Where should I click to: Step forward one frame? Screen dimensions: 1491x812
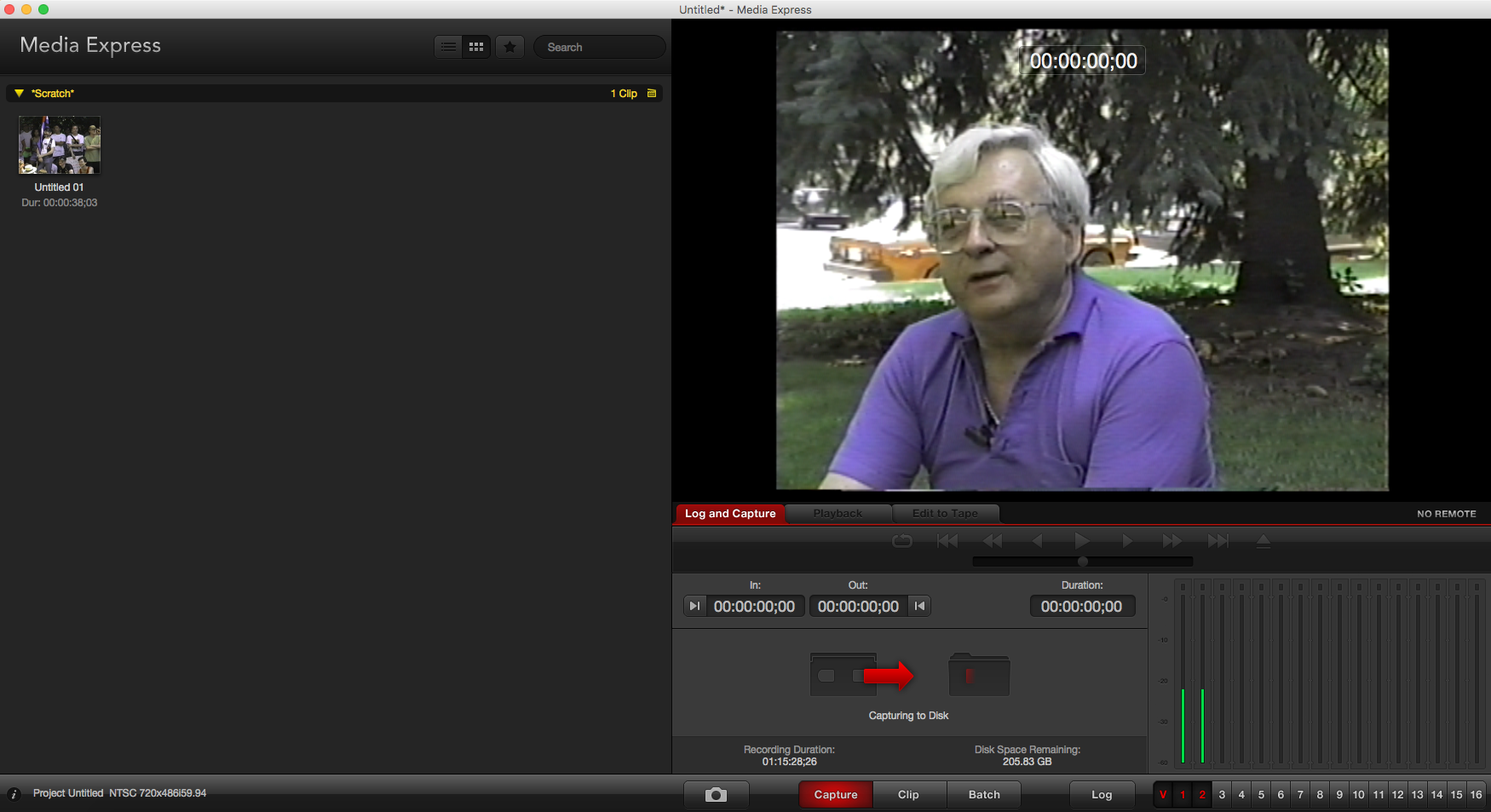[x=1127, y=541]
